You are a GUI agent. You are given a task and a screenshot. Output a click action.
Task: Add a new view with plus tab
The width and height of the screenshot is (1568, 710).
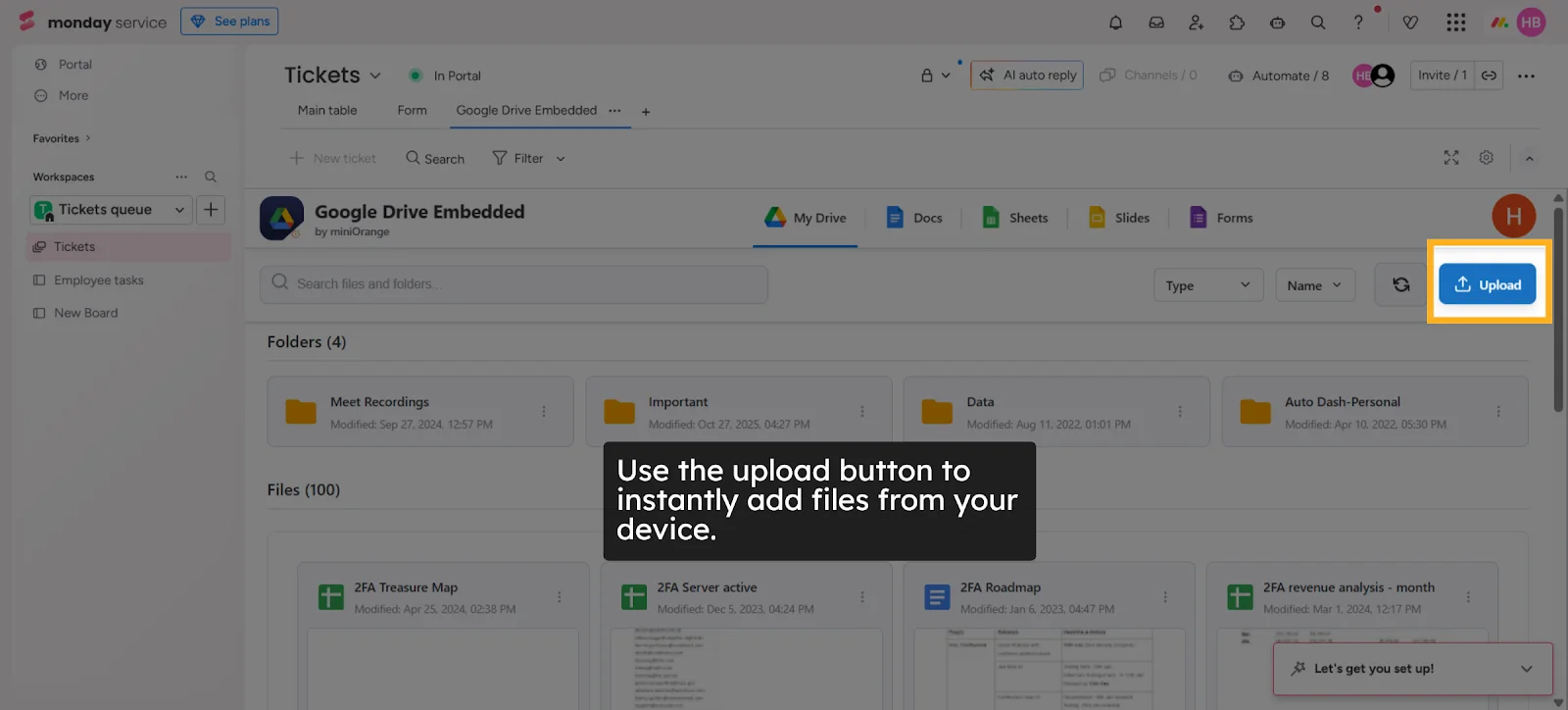click(646, 112)
